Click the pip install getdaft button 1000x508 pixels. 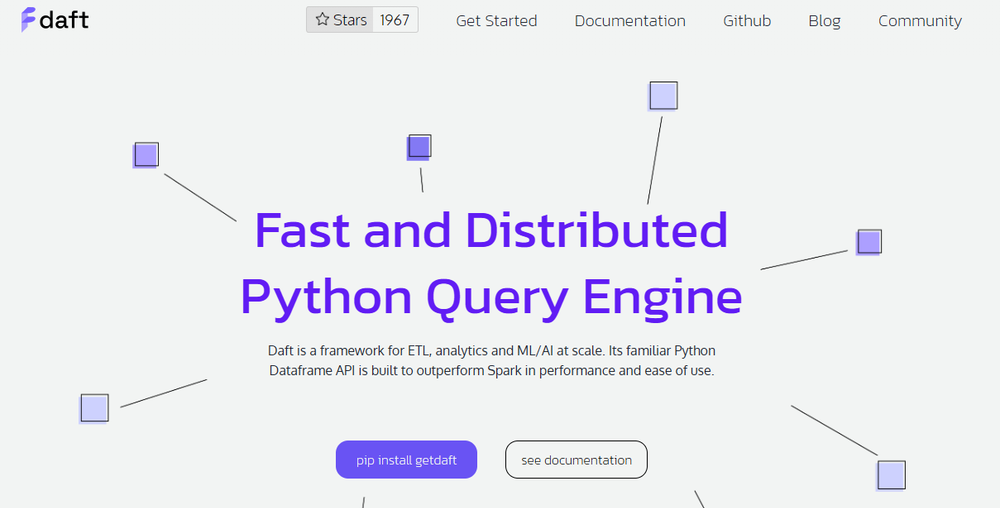[x=406, y=460]
